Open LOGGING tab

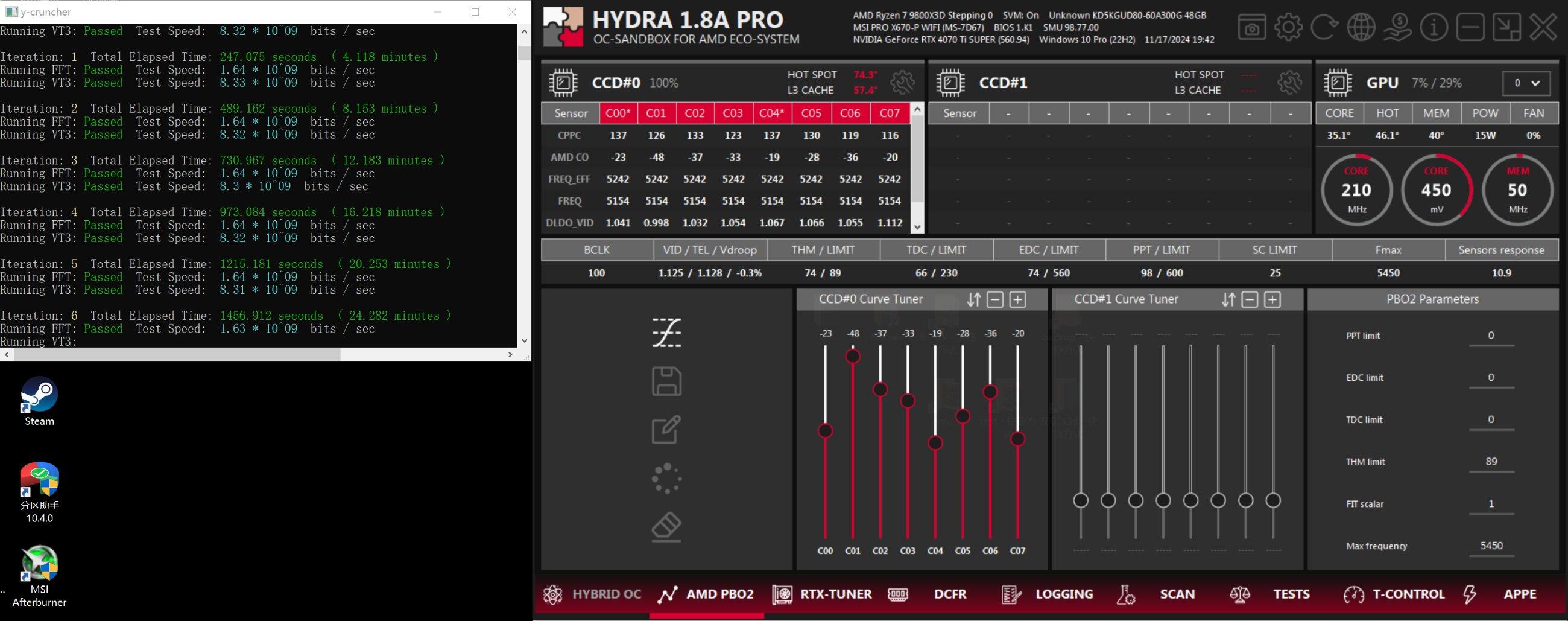(x=1047, y=594)
